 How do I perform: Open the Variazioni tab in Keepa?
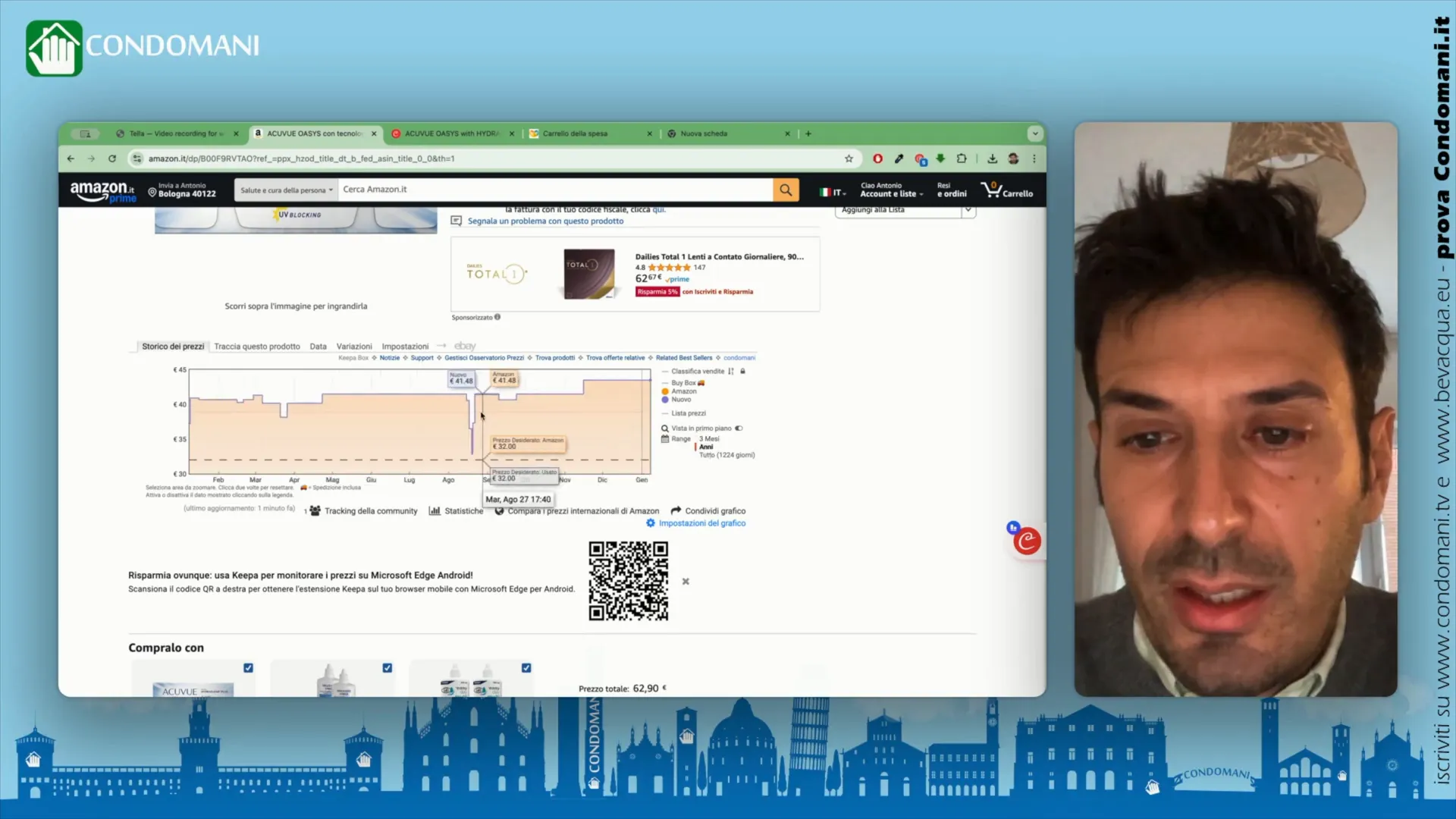[354, 347]
